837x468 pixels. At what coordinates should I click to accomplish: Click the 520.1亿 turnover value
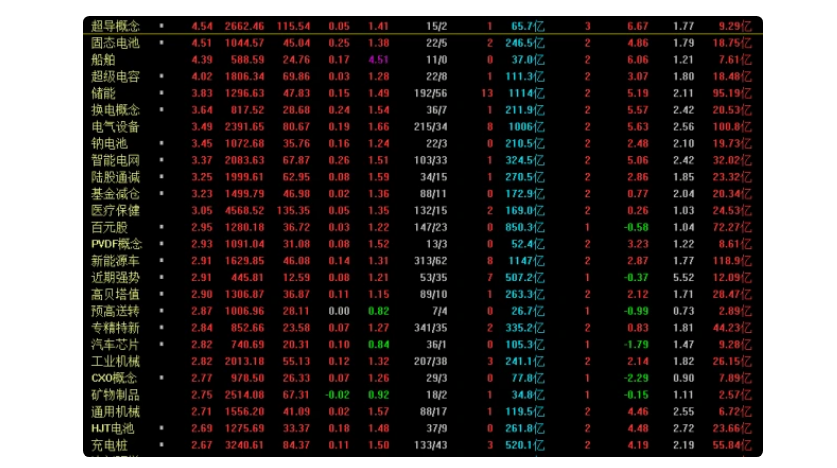point(525,445)
